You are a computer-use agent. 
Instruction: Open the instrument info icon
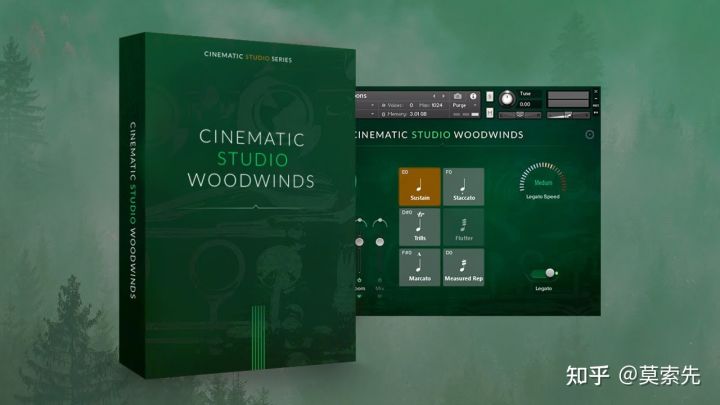click(x=473, y=96)
